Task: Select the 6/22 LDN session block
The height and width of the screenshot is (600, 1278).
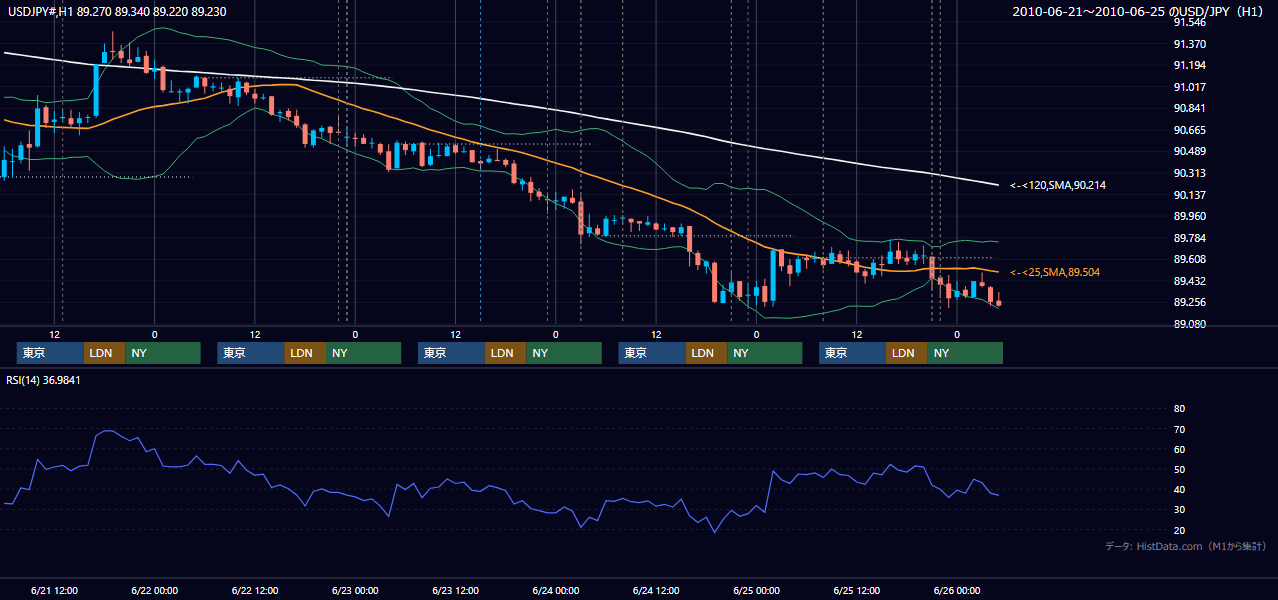Action: click(305, 353)
